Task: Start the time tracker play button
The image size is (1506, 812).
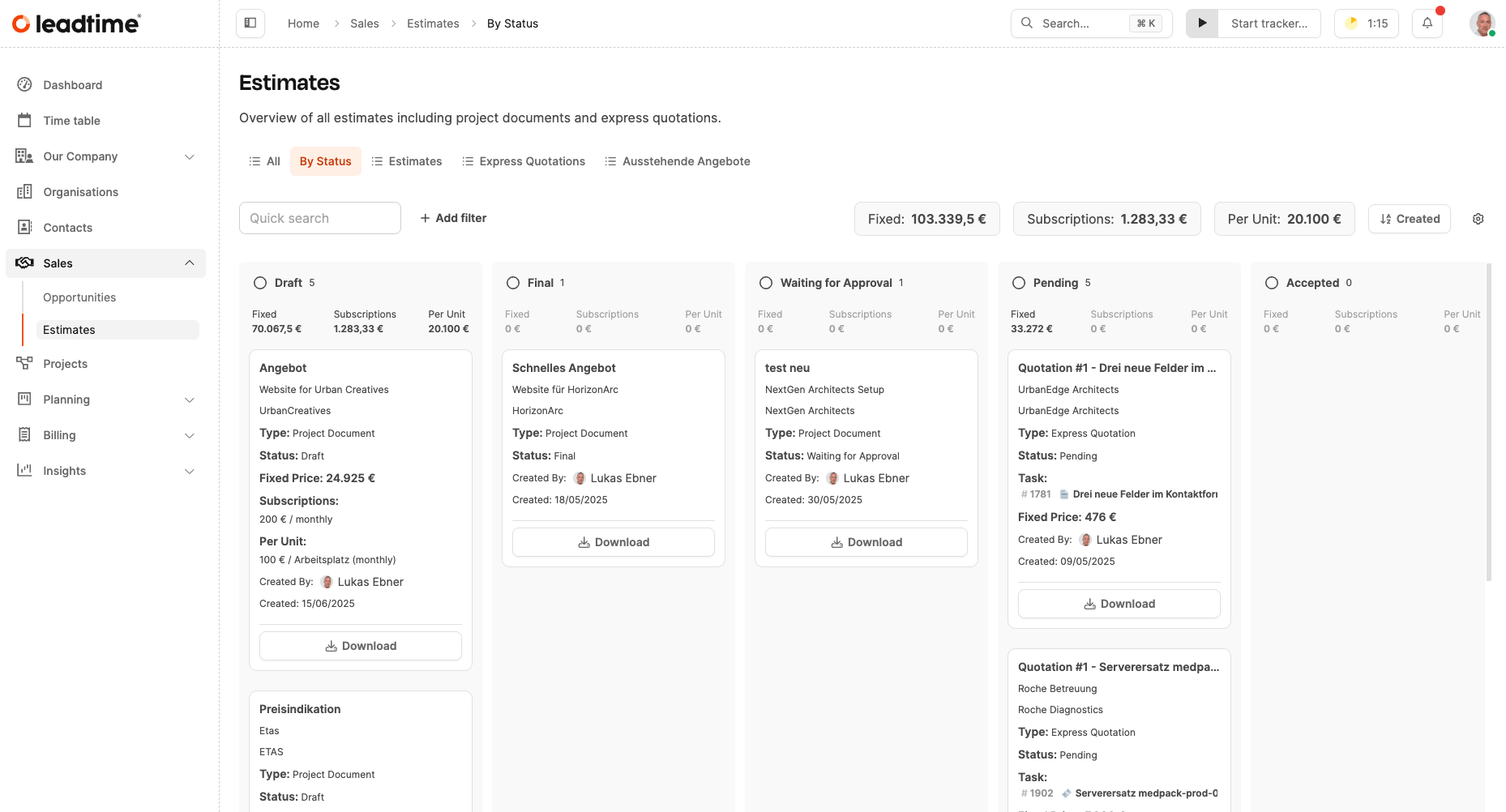Action: coord(1202,24)
